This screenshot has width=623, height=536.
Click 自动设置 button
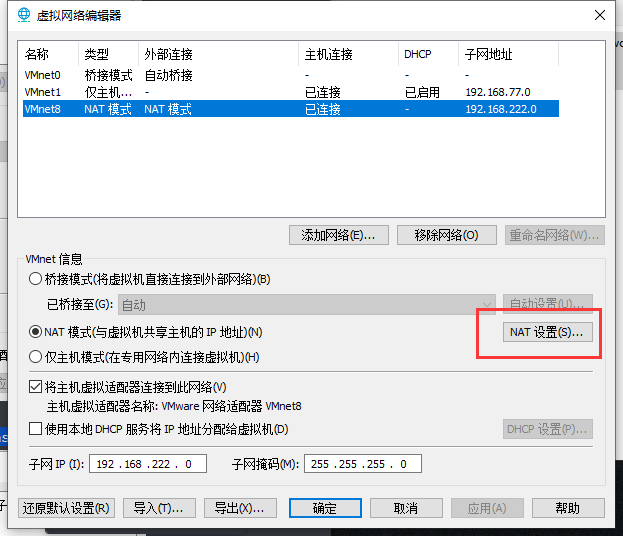pyautogui.click(x=548, y=304)
